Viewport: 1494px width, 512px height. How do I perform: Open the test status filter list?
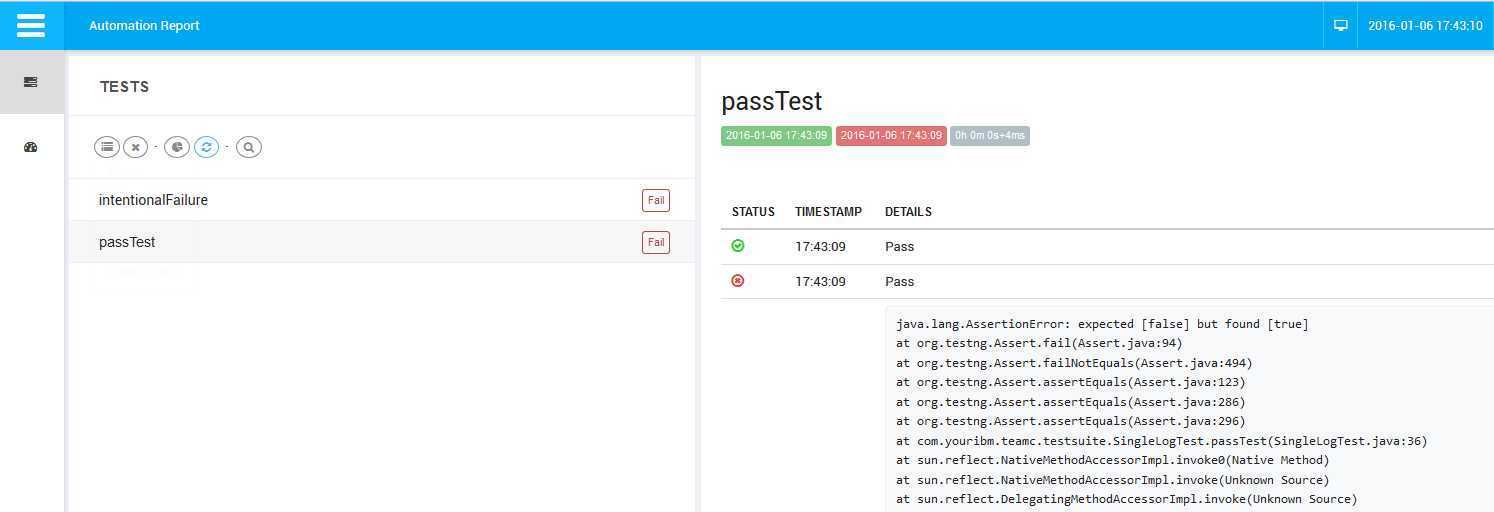tap(107, 147)
